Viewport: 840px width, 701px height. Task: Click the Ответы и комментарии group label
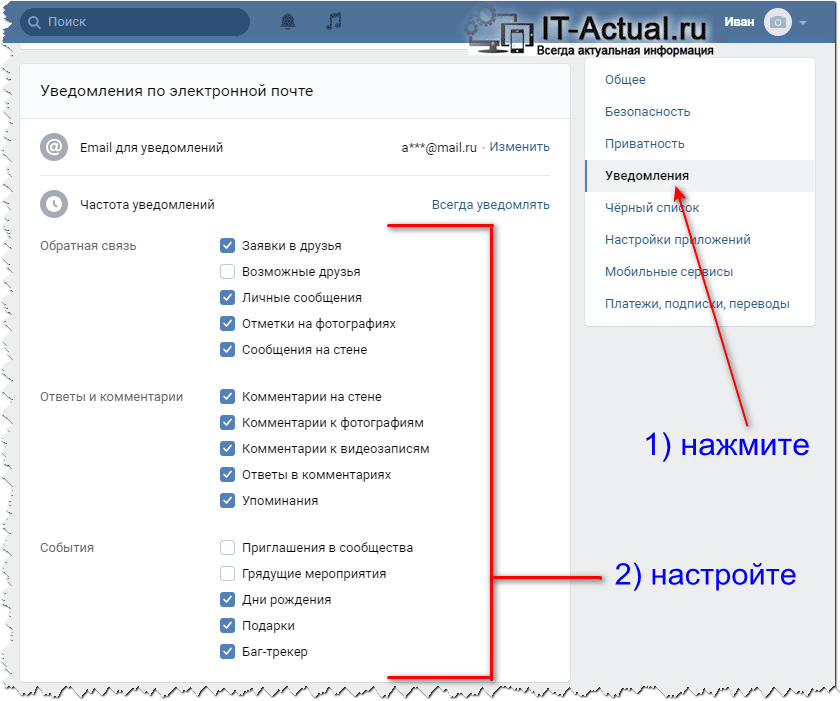coord(111,397)
